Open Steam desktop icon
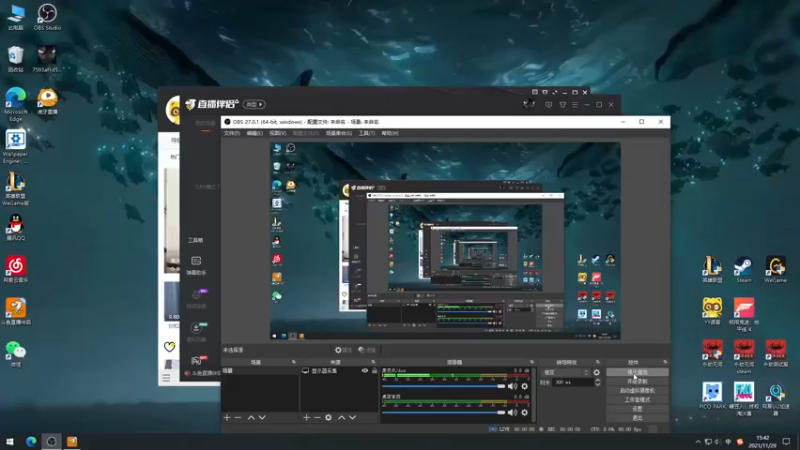Screen dimensions: 800x450 point(743,270)
